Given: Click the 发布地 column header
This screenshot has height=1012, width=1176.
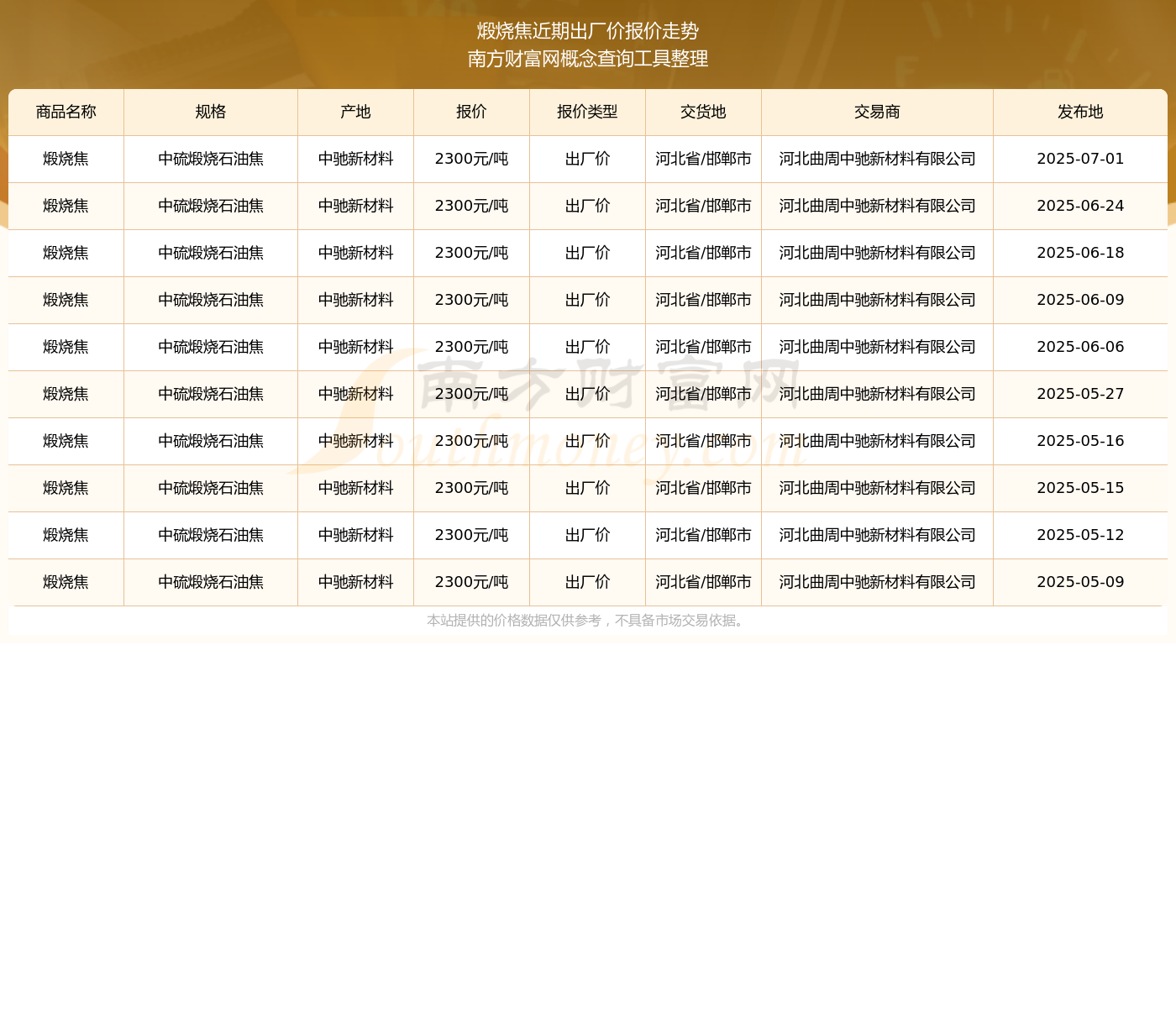Looking at the screenshot, I should pos(1081,112).
